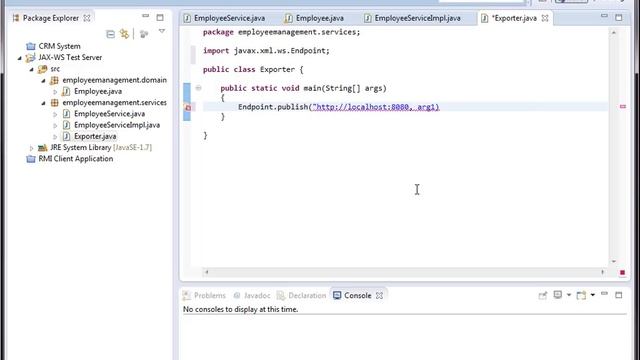Close the Exporter.java editor tab
This screenshot has width=640, height=360.
(x=545, y=18)
